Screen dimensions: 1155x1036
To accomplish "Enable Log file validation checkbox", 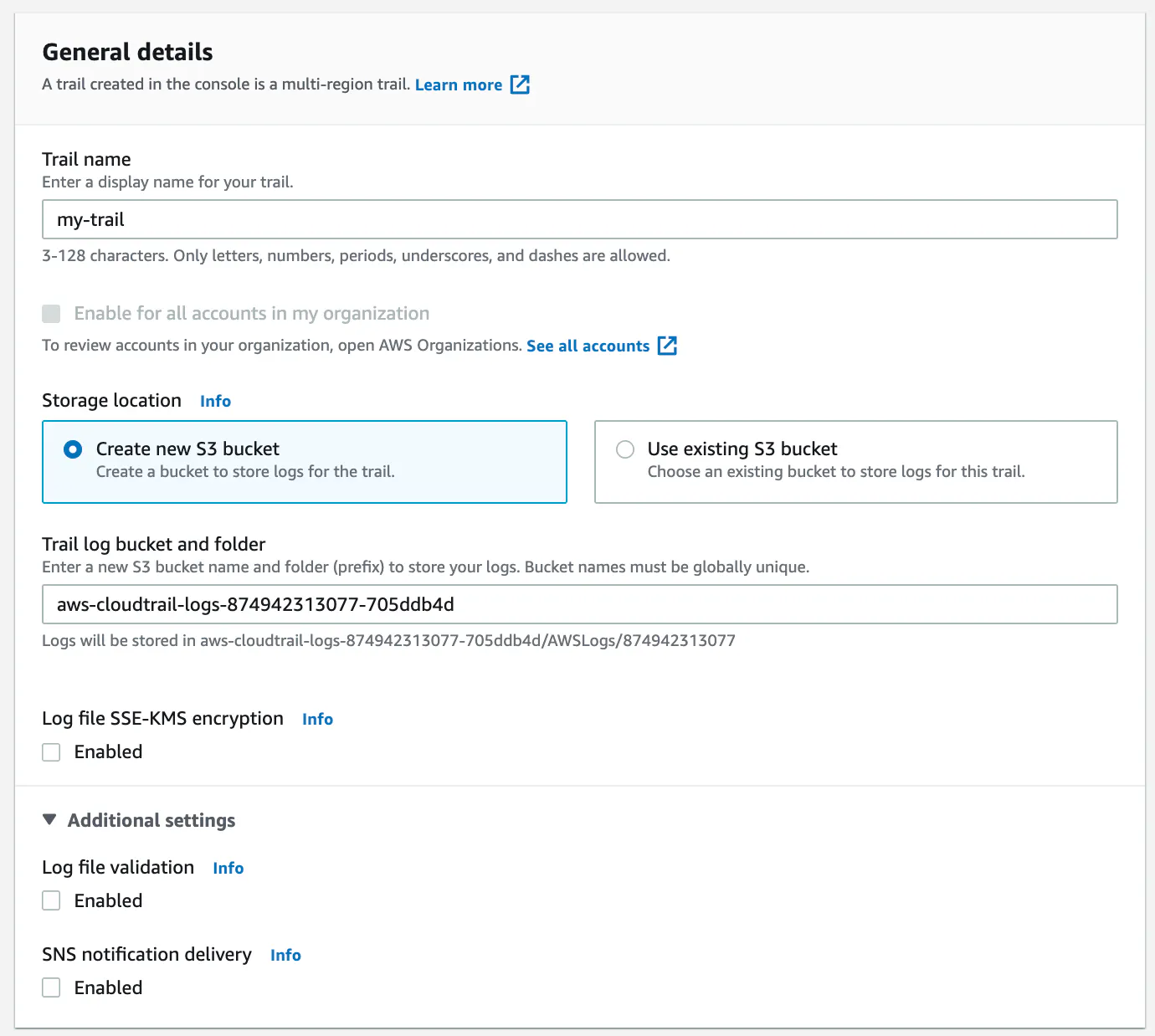I will pos(51,901).
